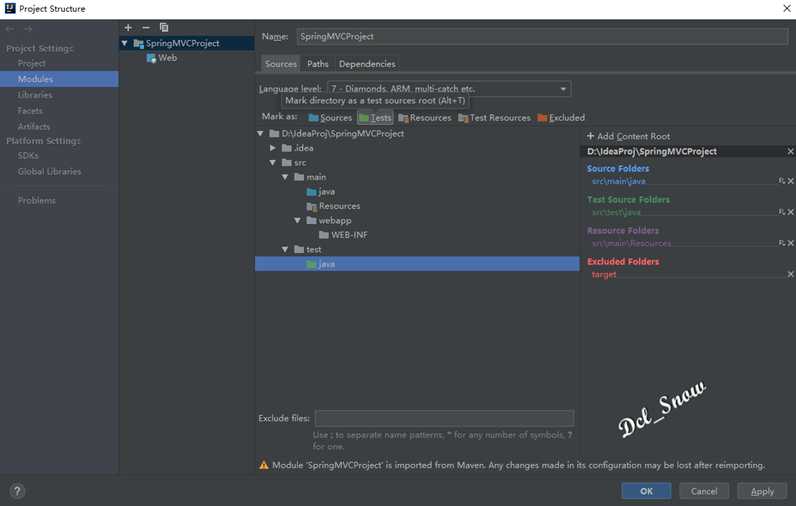The image size is (796, 506).
Task: Click the forward navigation arrow
Action: tap(28, 29)
